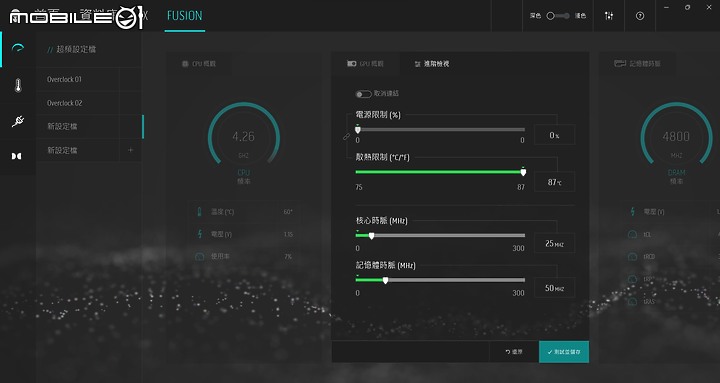Open the power plug section in the sidebar
720x383 pixels.
(x=18, y=121)
